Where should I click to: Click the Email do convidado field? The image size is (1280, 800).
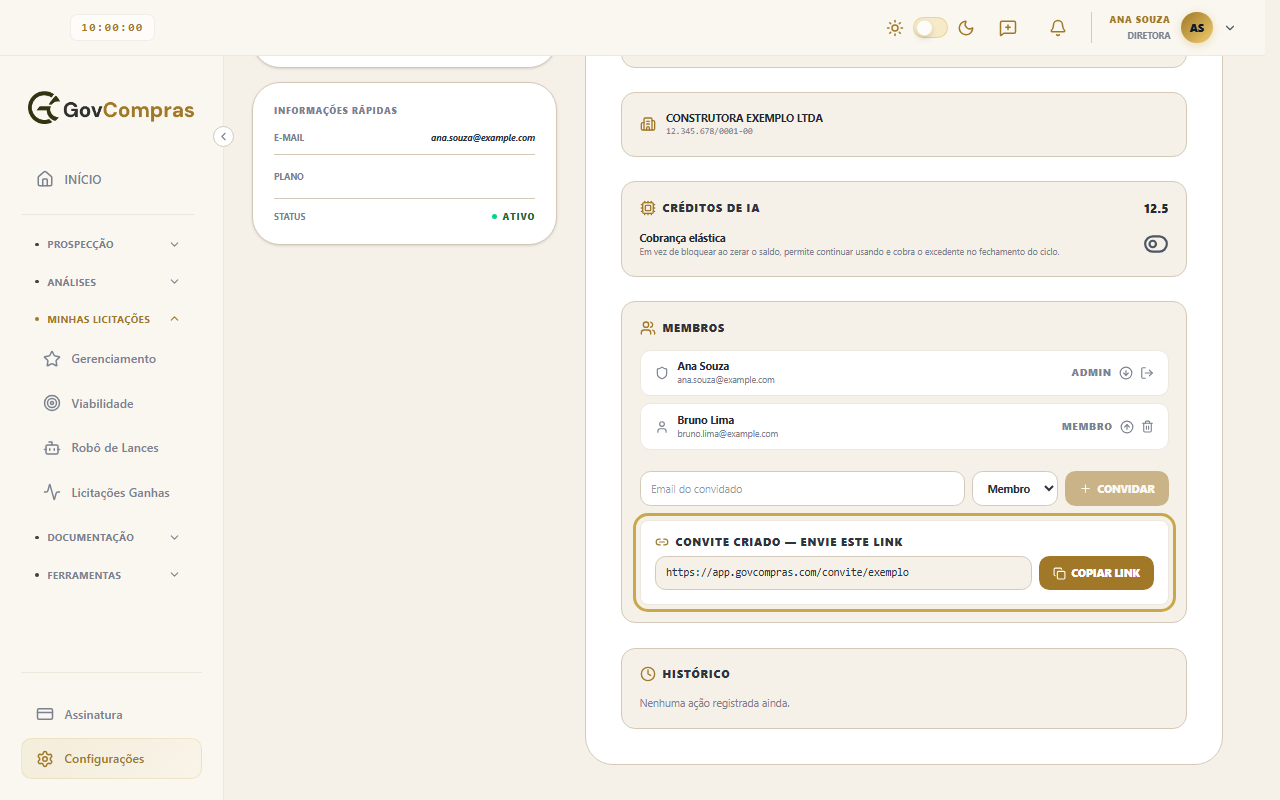tap(802, 489)
